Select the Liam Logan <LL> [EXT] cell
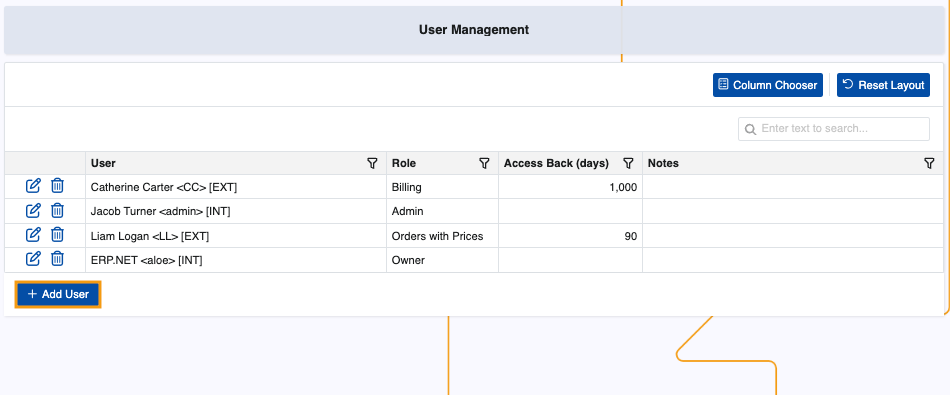The image size is (950, 395). (x=236, y=236)
